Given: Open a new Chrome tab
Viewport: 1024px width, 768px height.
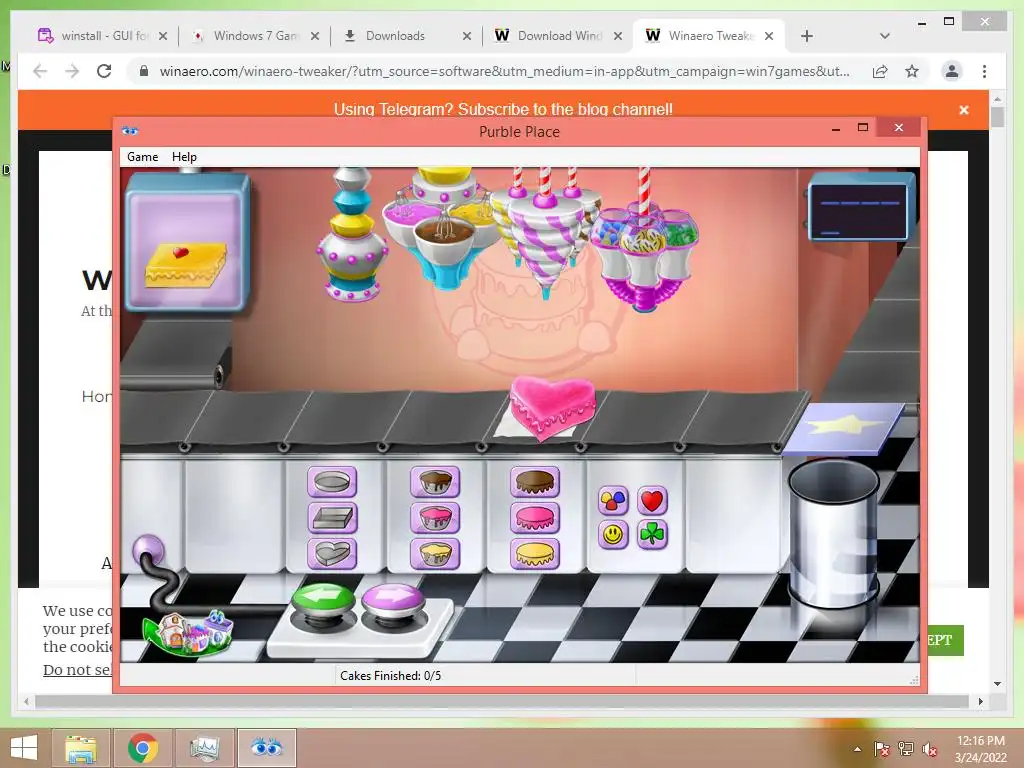Looking at the screenshot, I should [x=807, y=36].
